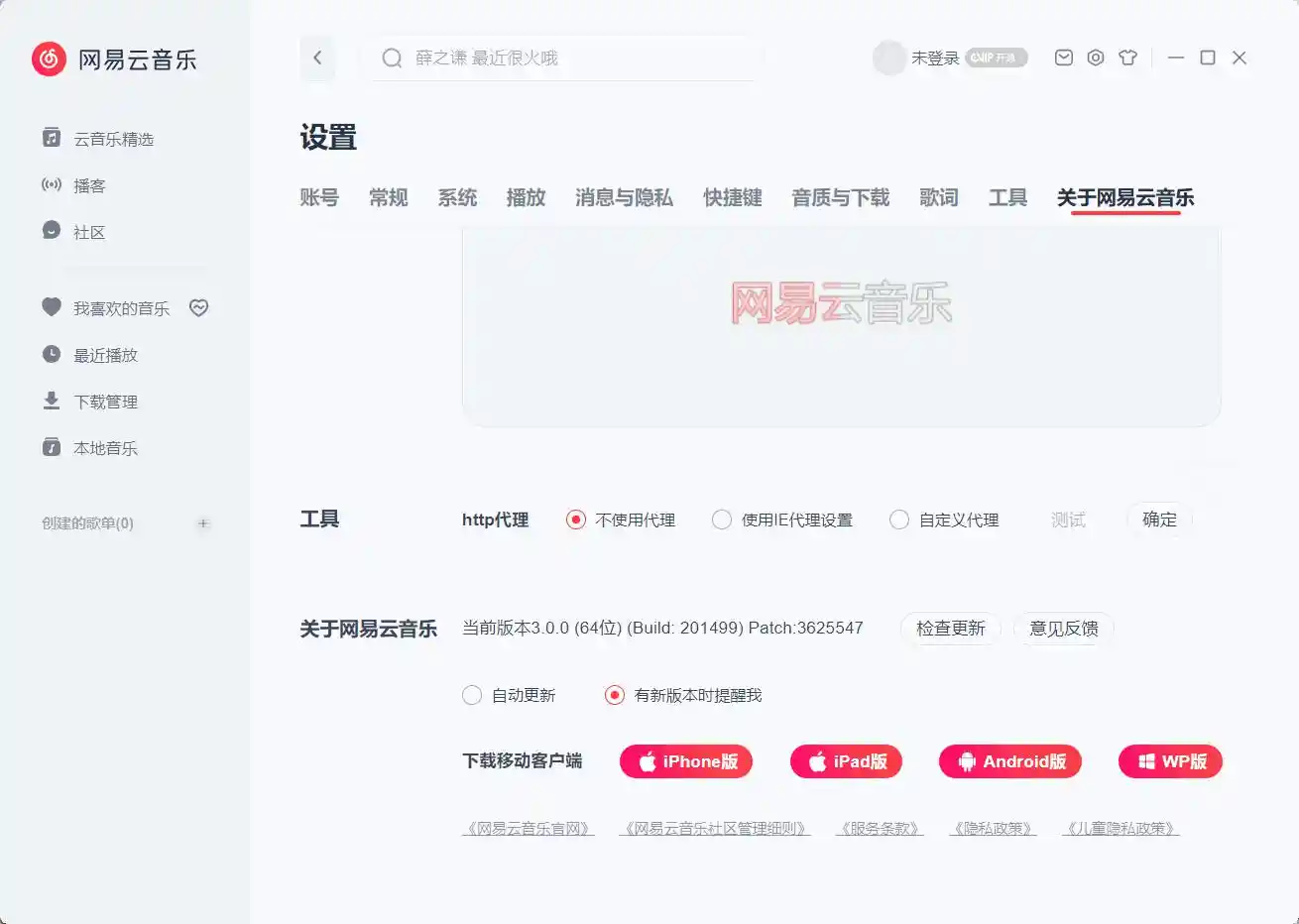1299x924 pixels.
Task: View 最近播放 recently played
Action: [x=103, y=354]
